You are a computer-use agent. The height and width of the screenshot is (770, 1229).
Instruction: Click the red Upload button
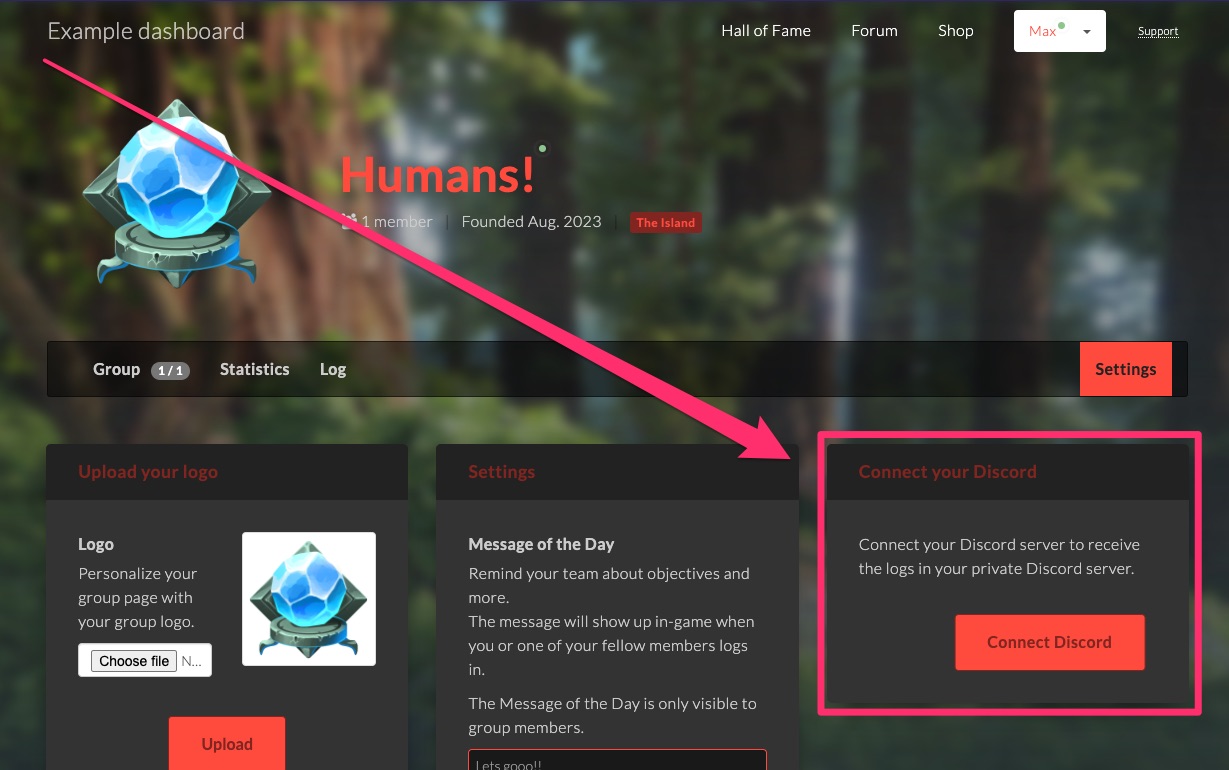pos(227,744)
